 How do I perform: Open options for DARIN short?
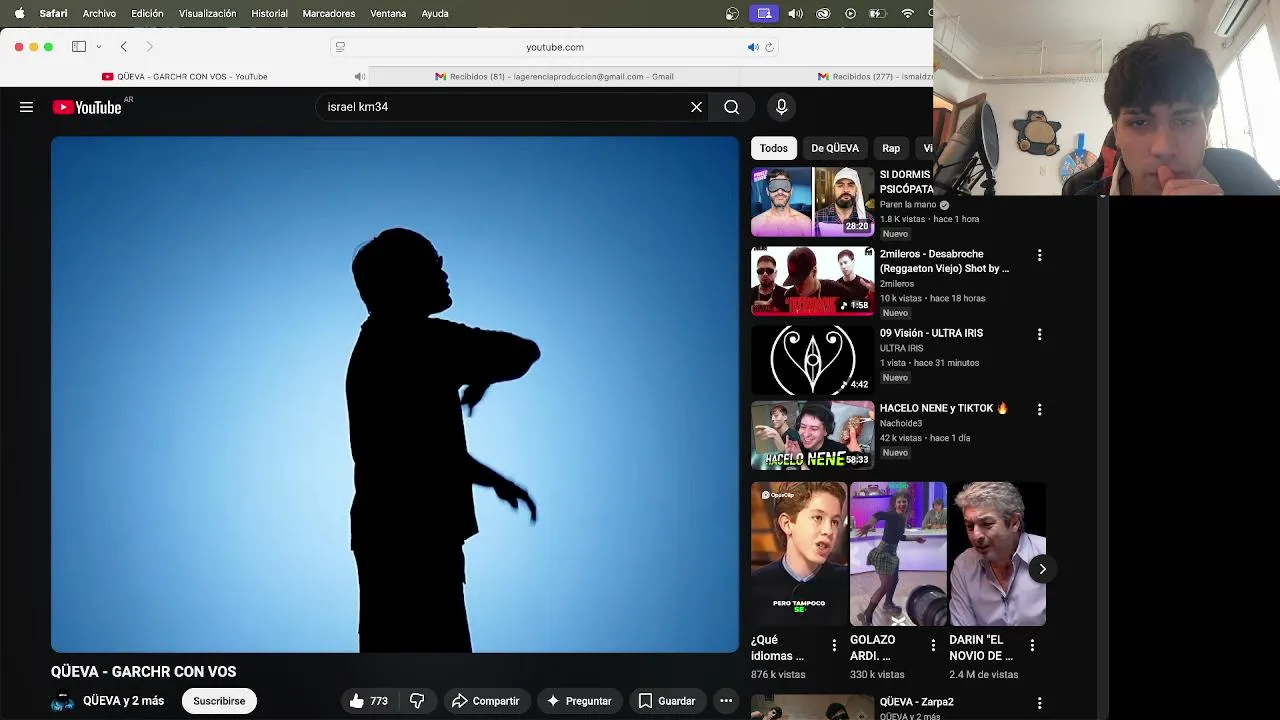pos(1033,646)
